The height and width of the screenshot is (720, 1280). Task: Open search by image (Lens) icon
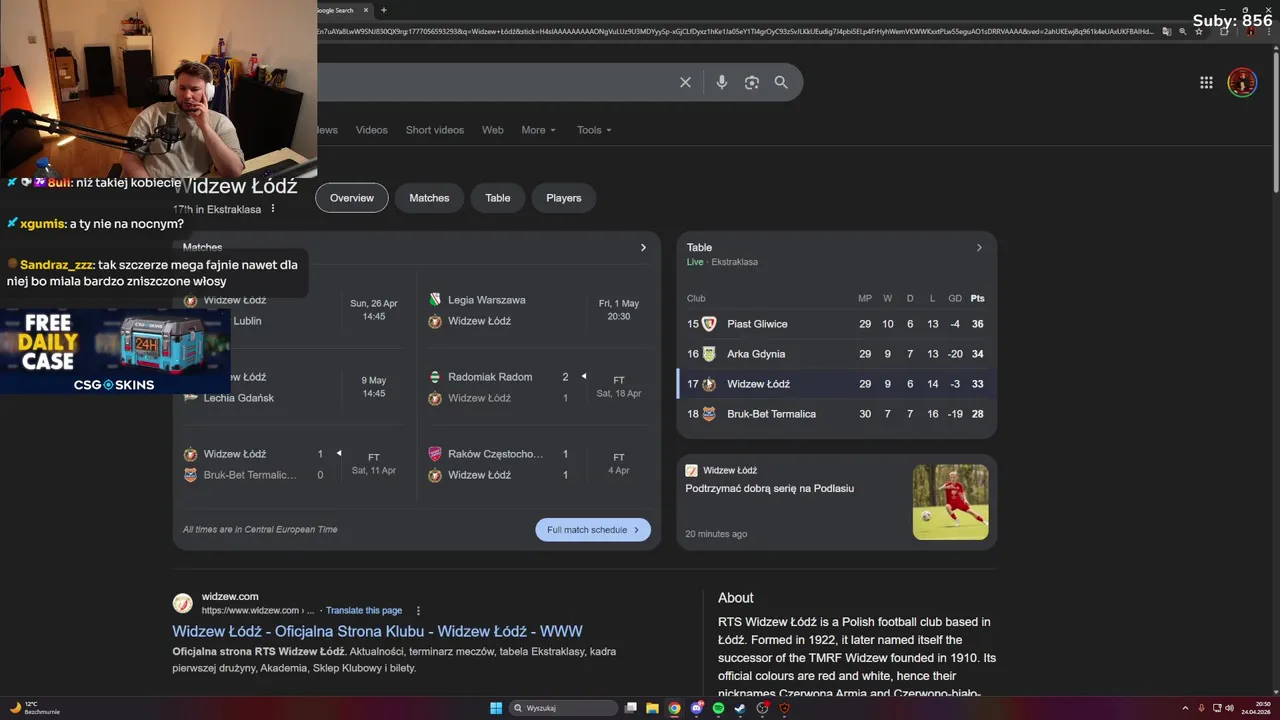point(752,82)
